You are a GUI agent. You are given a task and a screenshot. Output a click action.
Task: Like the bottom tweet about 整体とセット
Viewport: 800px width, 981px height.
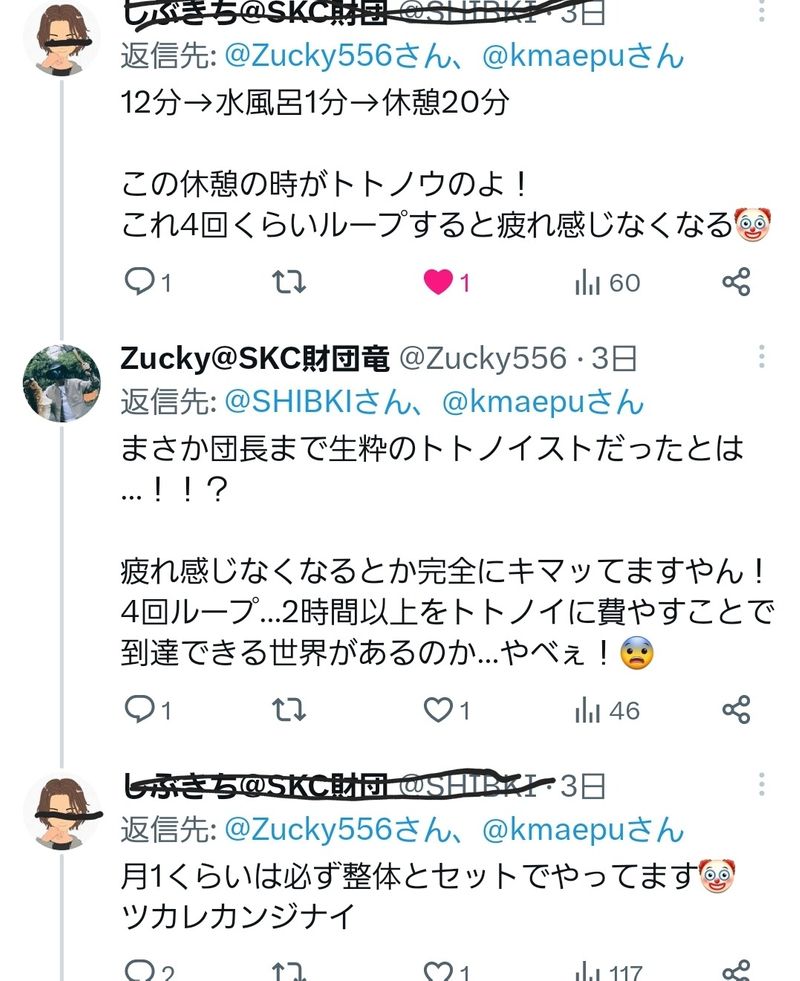click(x=439, y=970)
